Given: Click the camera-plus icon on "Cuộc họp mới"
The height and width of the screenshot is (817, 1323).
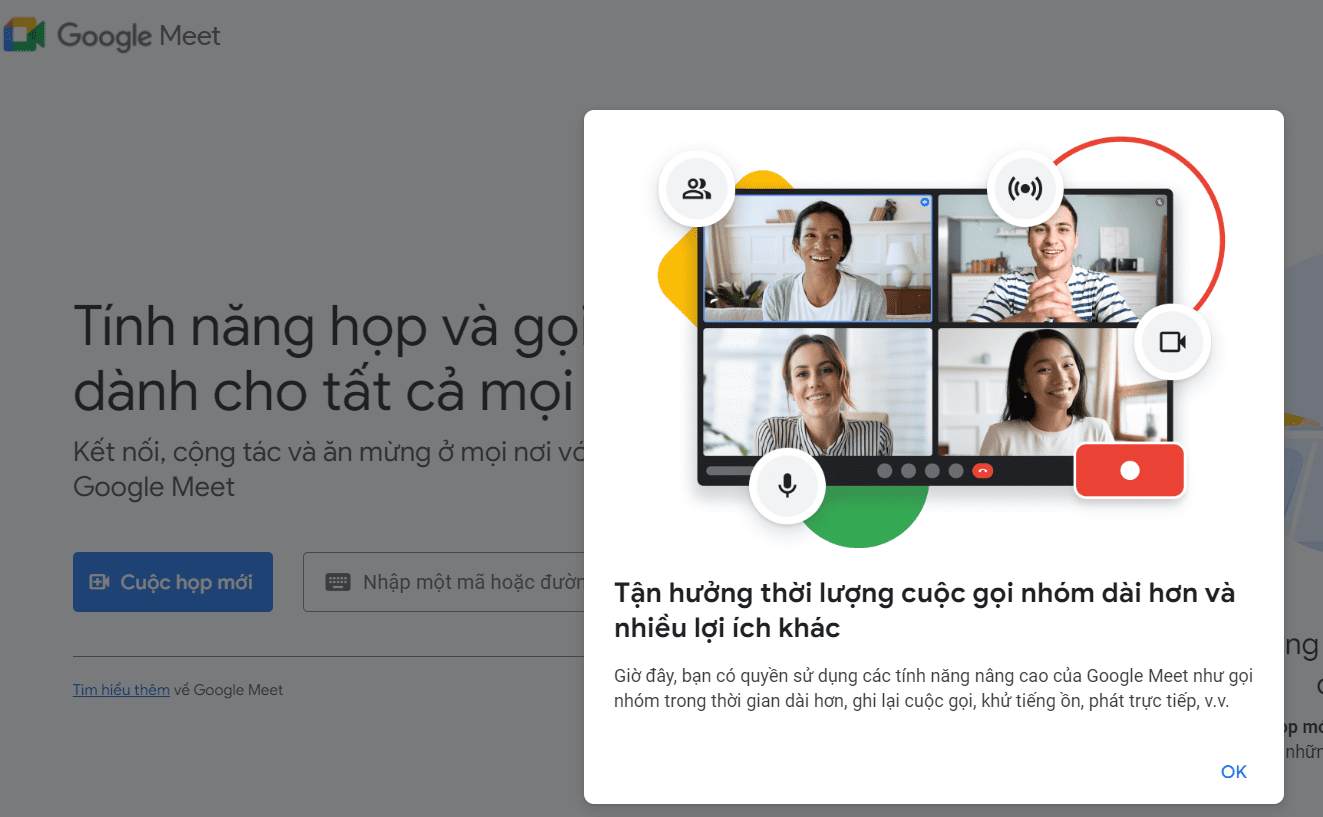Looking at the screenshot, I should [99, 582].
